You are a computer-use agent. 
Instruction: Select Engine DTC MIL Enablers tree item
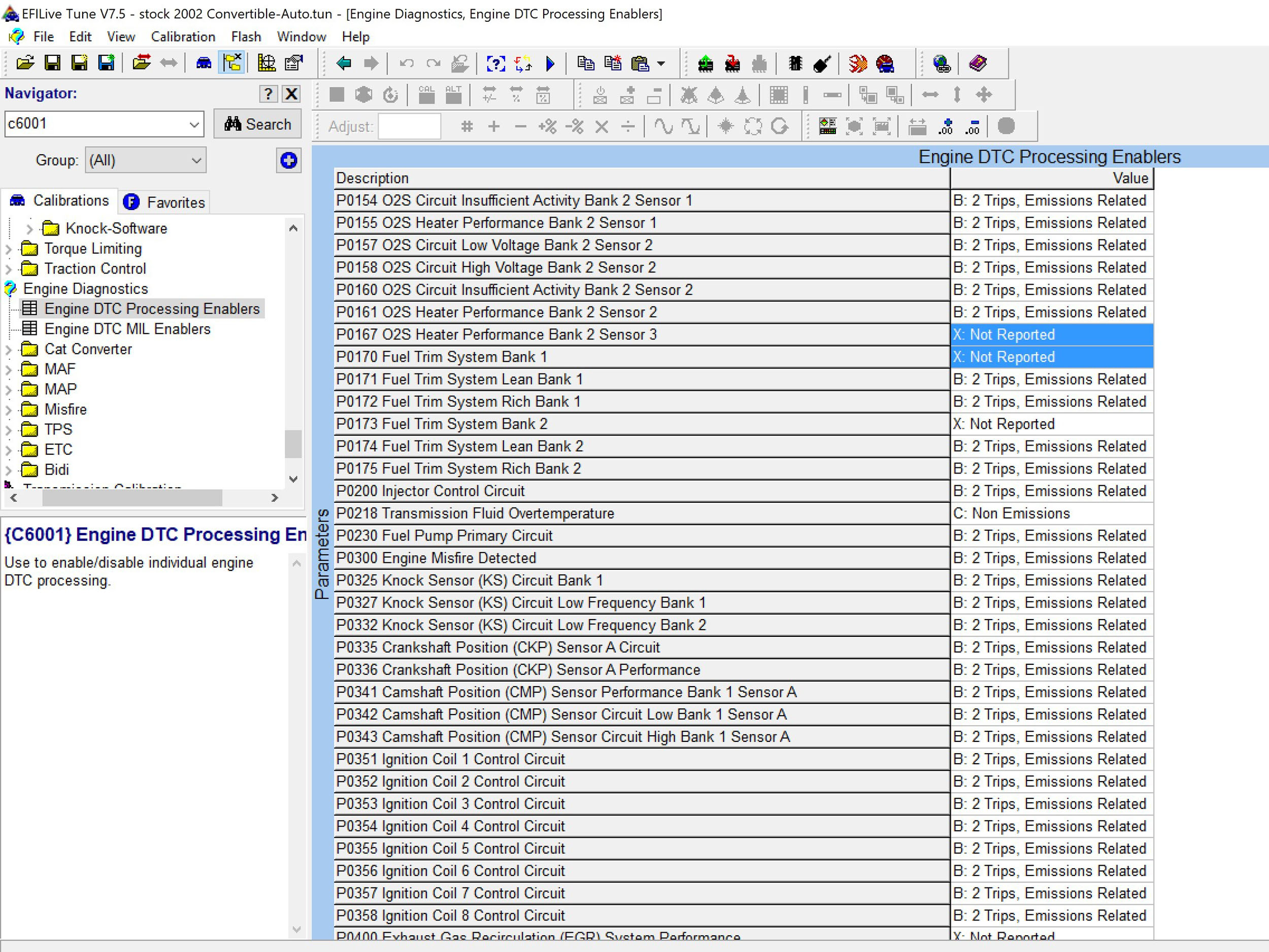[x=127, y=329]
